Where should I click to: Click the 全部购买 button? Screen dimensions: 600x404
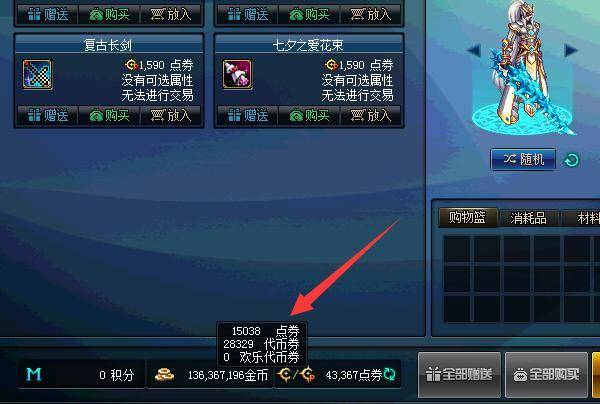click(x=546, y=375)
